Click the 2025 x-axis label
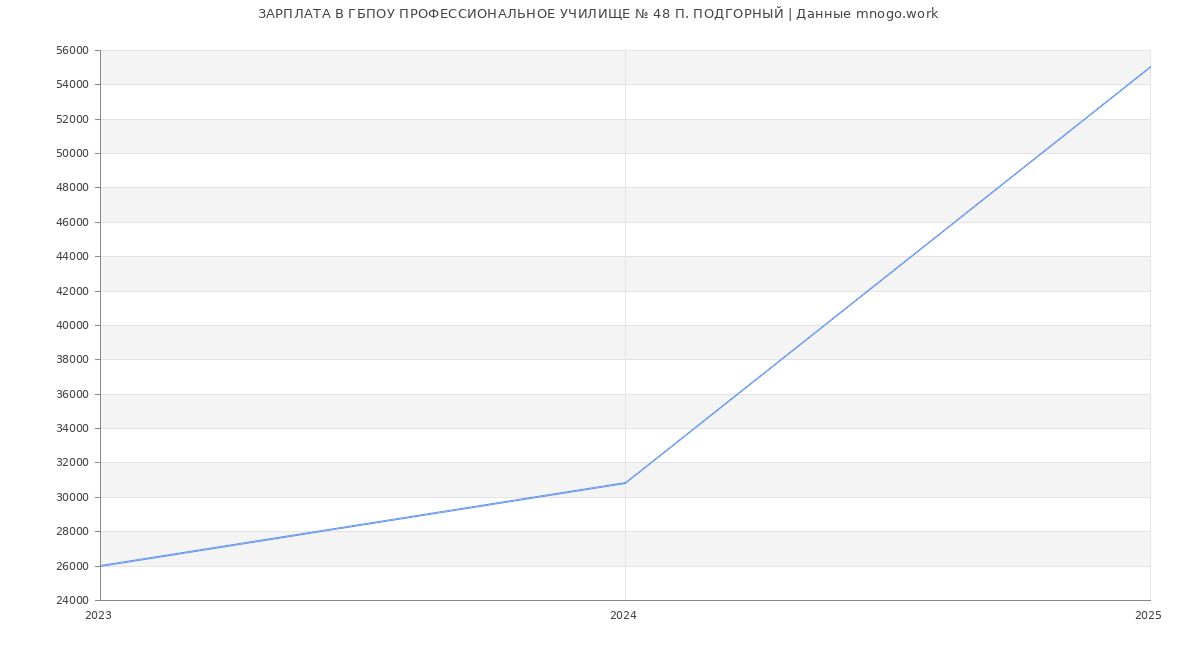 (1148, 616)
